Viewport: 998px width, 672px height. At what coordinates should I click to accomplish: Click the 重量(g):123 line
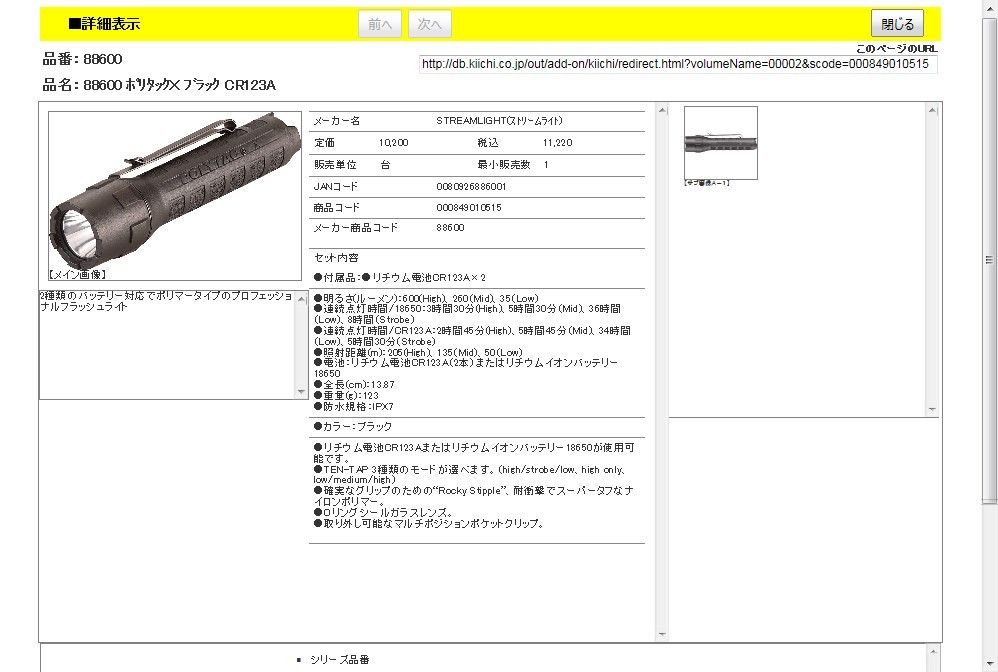(346, 395)
